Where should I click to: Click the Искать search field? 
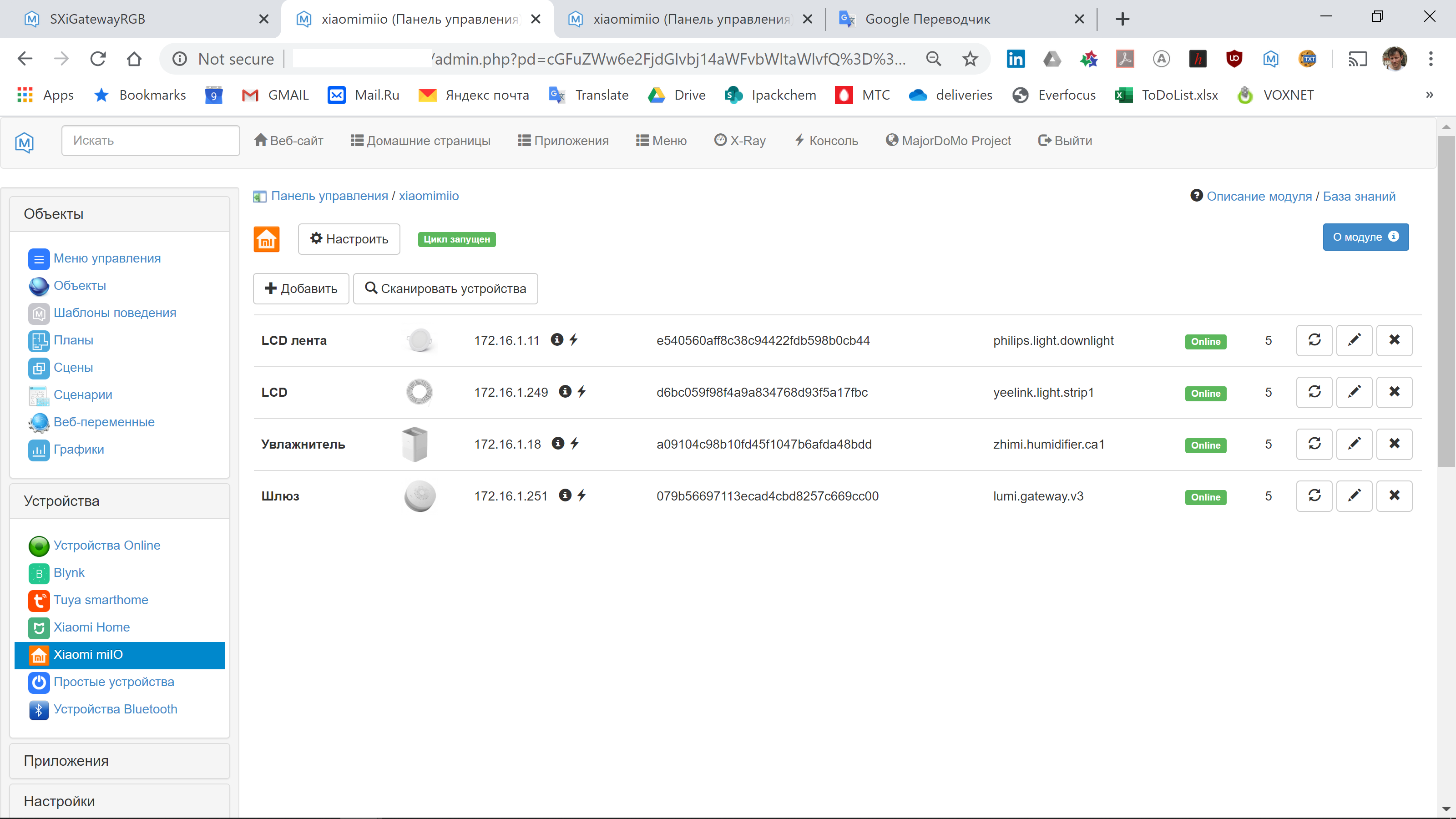[x=150, y=140]
